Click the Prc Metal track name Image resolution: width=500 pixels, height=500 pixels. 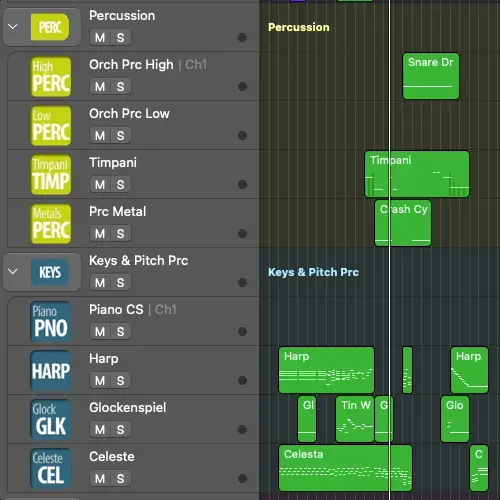pyautogui.click(x=118, y=212)
